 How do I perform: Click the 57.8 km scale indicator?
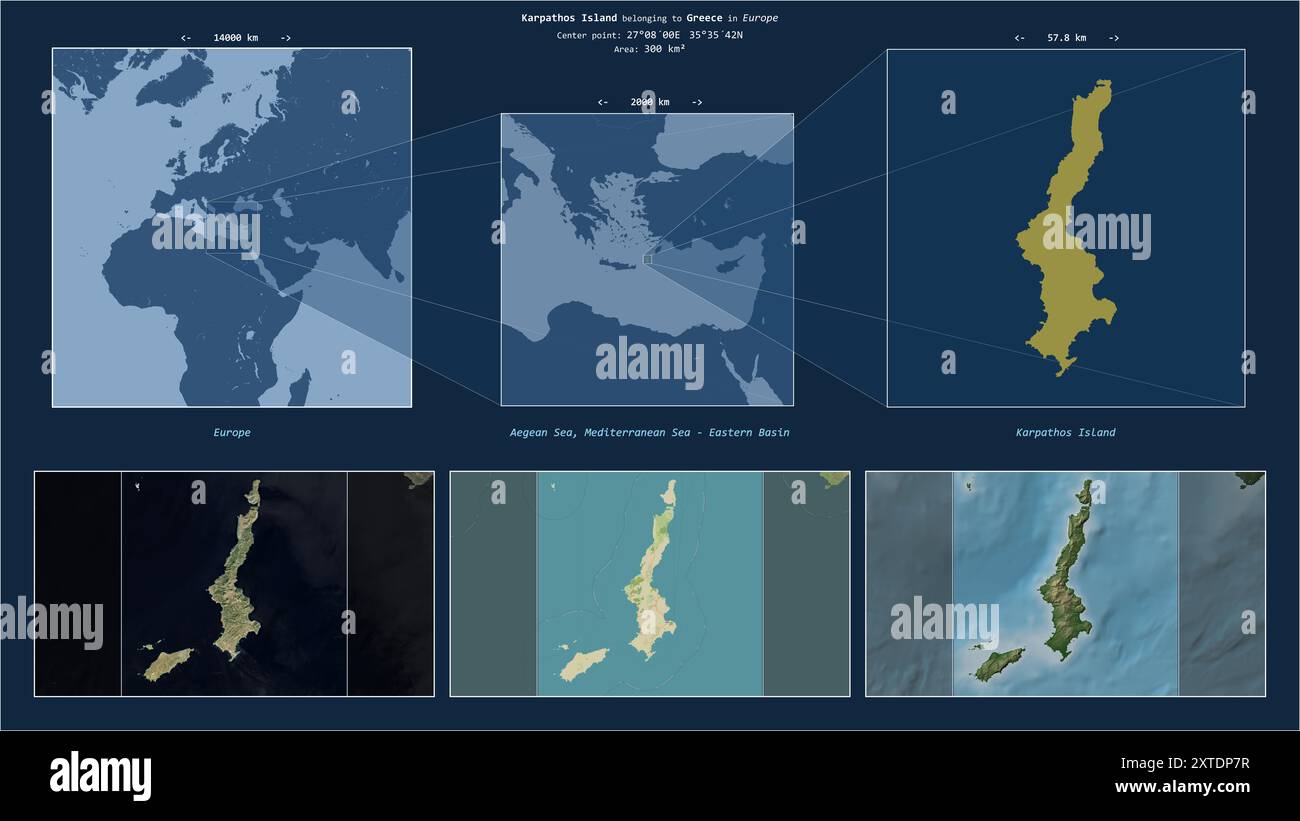pyautogui.click(x=1066, y=38)
